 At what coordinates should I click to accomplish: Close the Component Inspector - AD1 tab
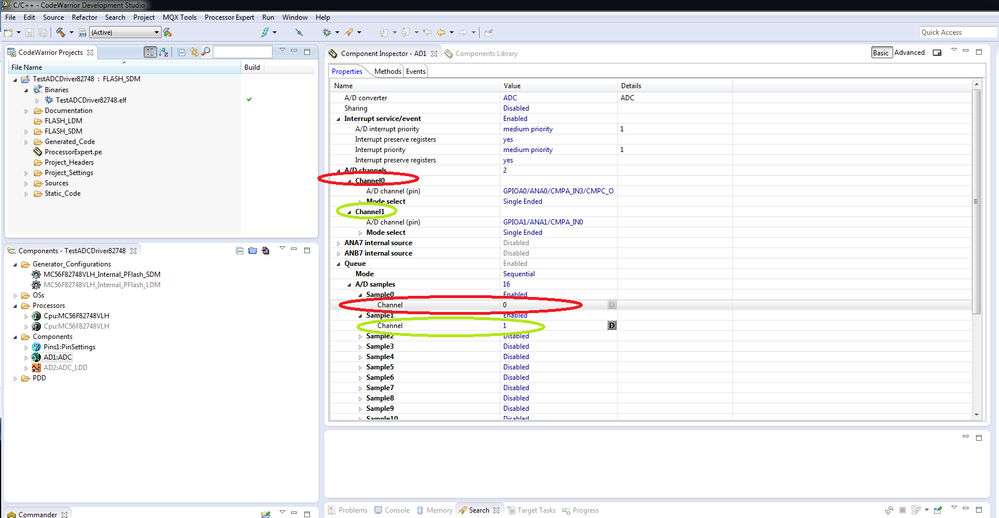[x=434, y=54]
